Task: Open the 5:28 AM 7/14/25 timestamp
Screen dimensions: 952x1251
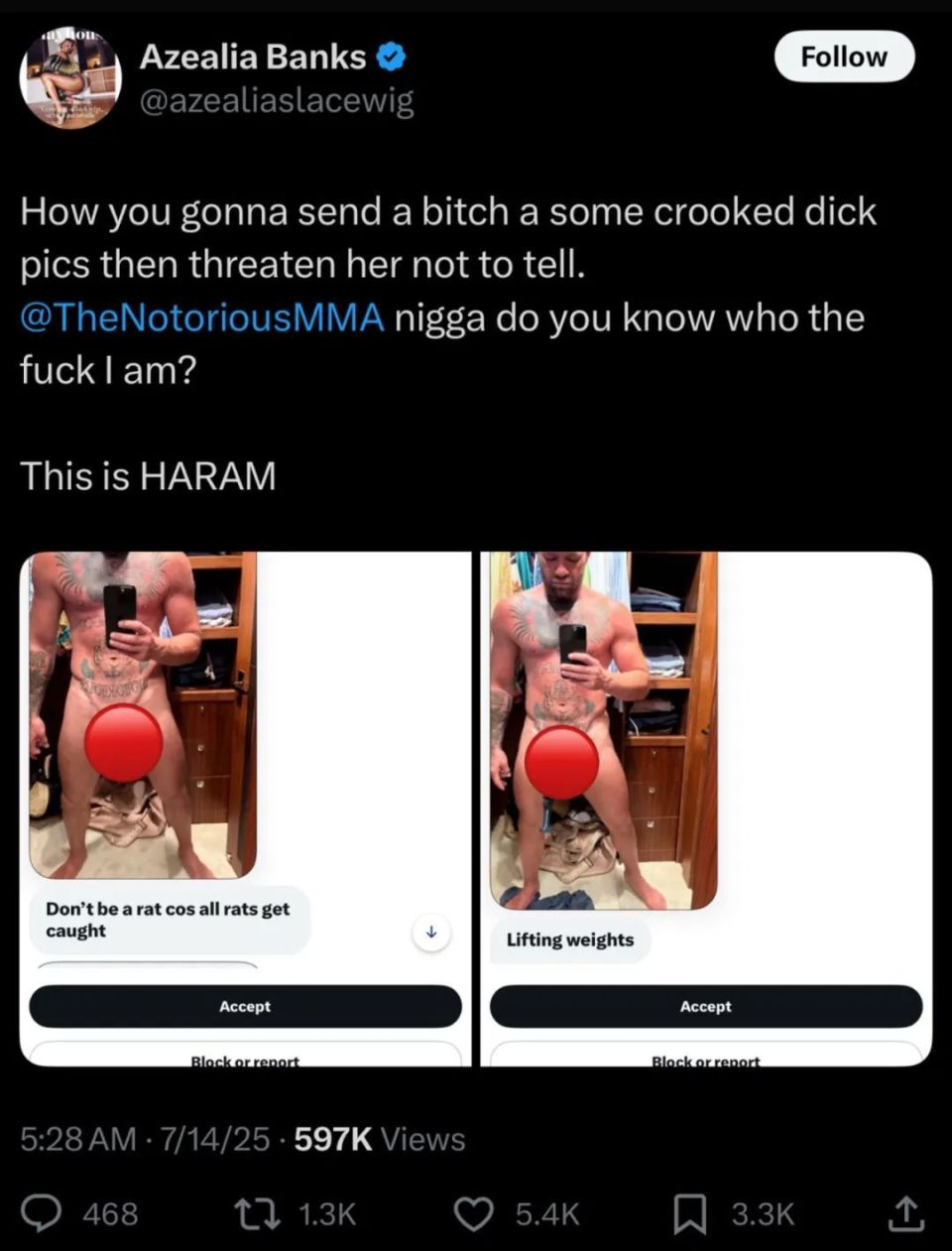Action: [x=145, y=1138]
